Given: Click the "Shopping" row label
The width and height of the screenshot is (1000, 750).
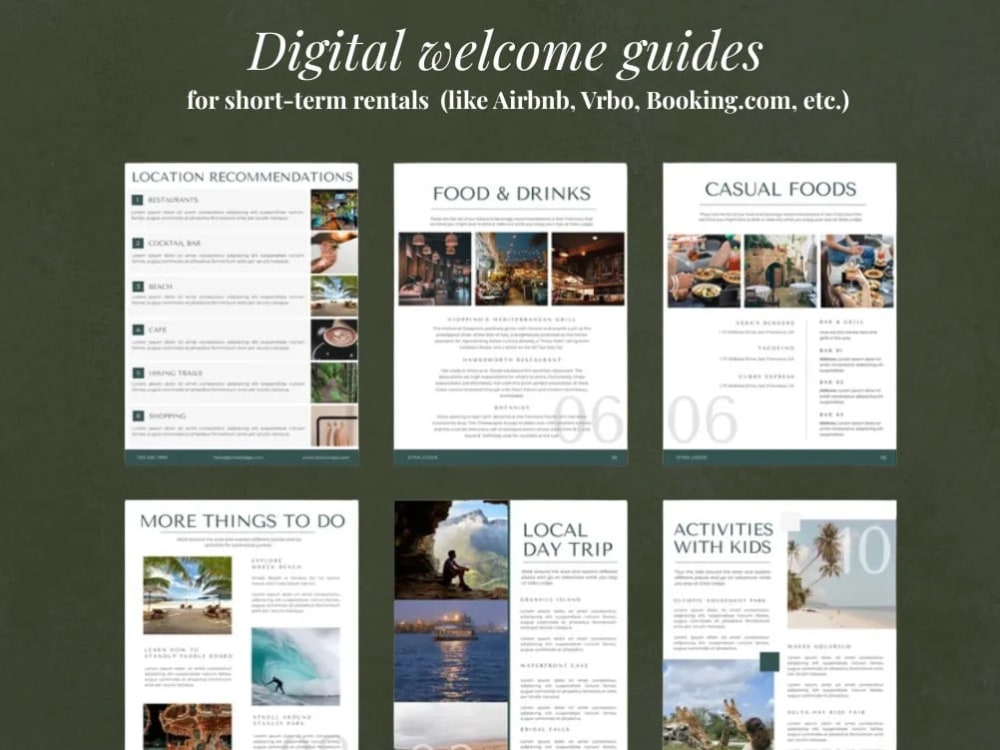Looking at the screenshot, I should (x=167, y=416).
